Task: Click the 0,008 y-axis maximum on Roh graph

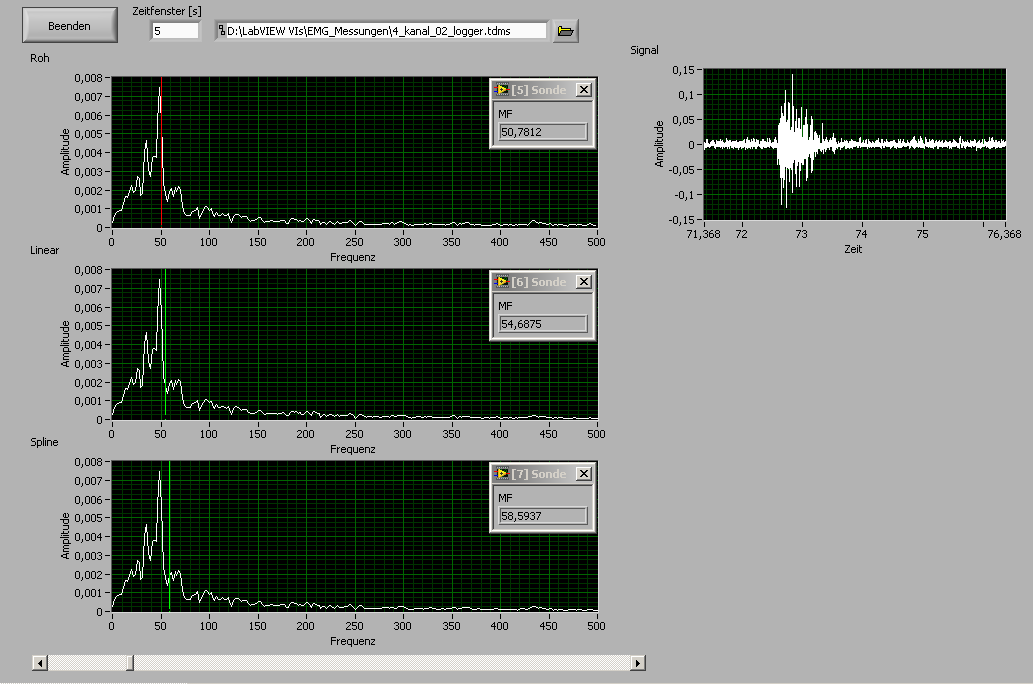Action: (x=88, y=78)
